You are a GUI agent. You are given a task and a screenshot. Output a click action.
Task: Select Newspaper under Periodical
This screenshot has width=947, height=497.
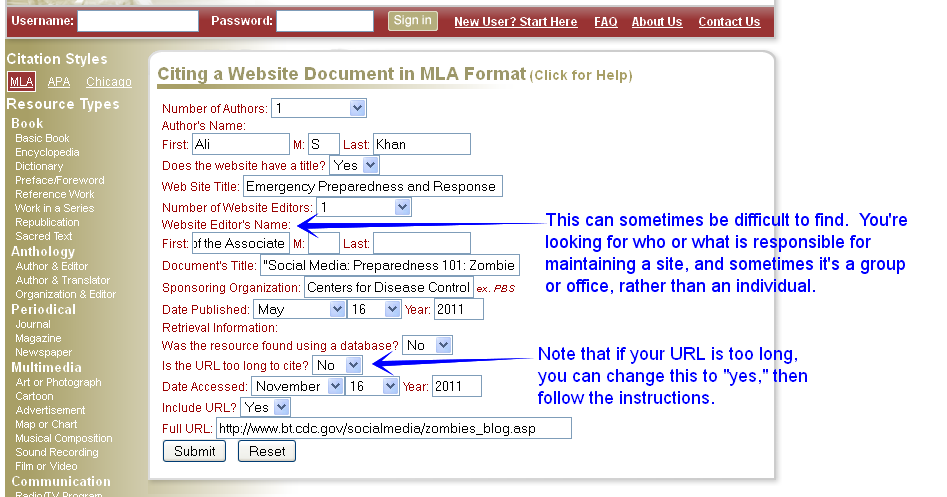(x=43, y=352)
